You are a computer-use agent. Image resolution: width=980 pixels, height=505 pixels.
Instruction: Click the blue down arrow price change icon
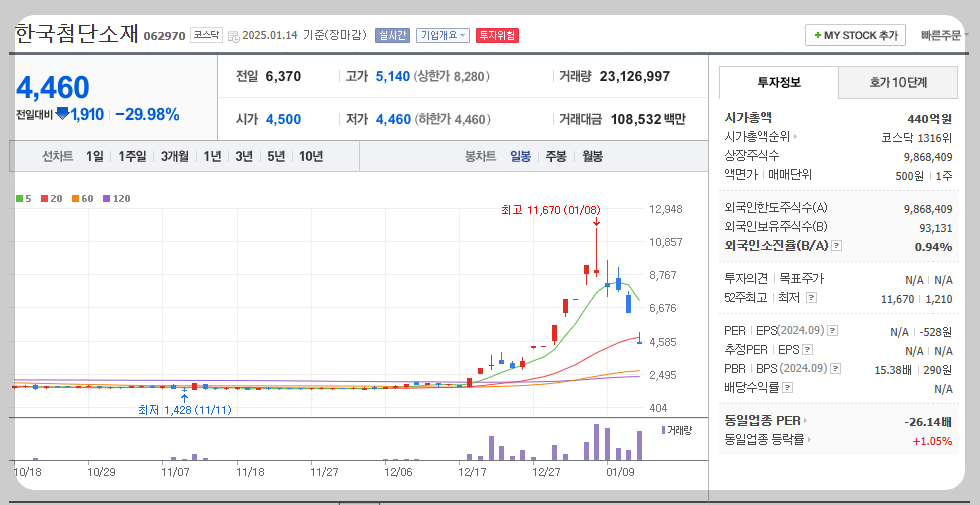pyautogui.click(x=62, y=114)
